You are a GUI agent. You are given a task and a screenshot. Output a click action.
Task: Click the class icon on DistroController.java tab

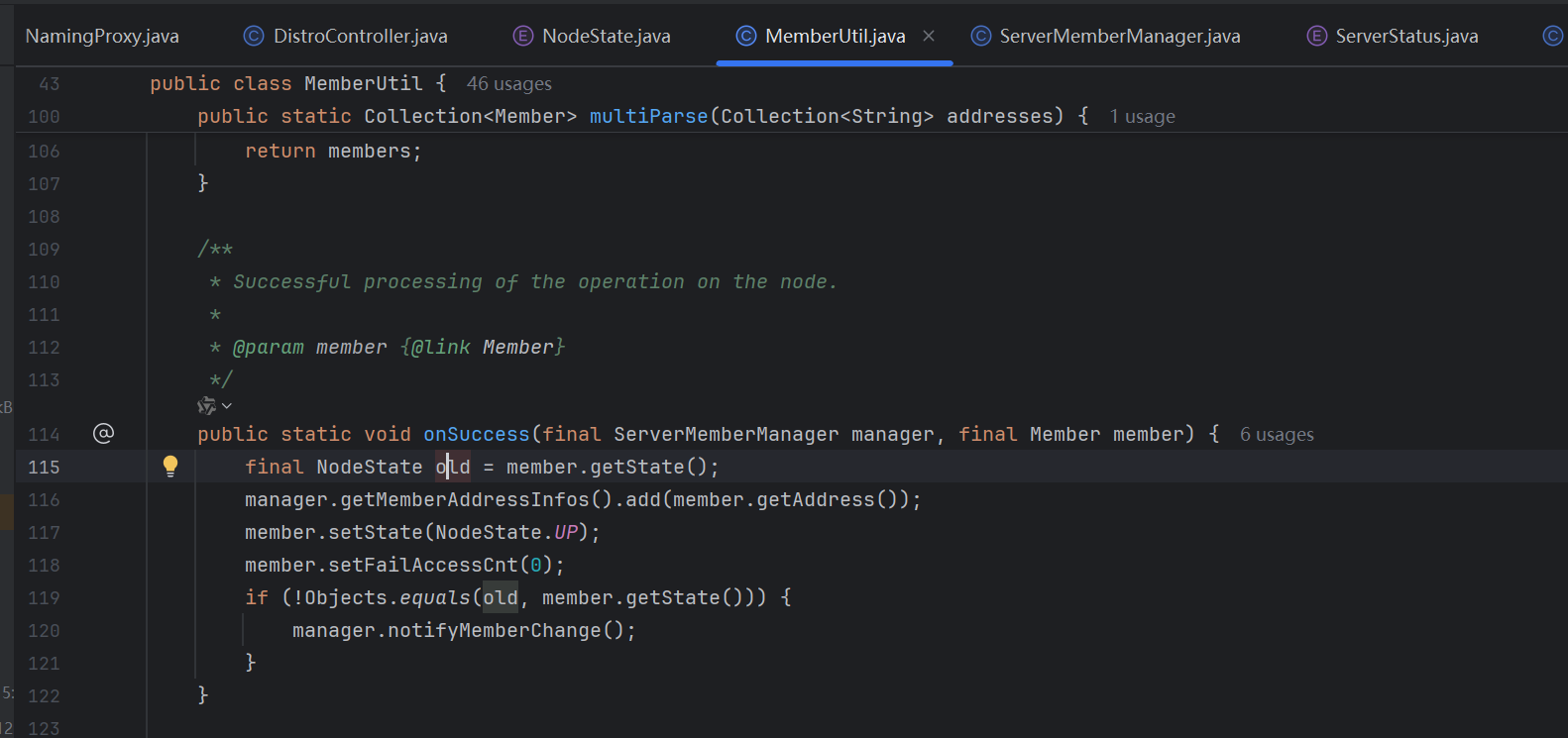[254, 37]
